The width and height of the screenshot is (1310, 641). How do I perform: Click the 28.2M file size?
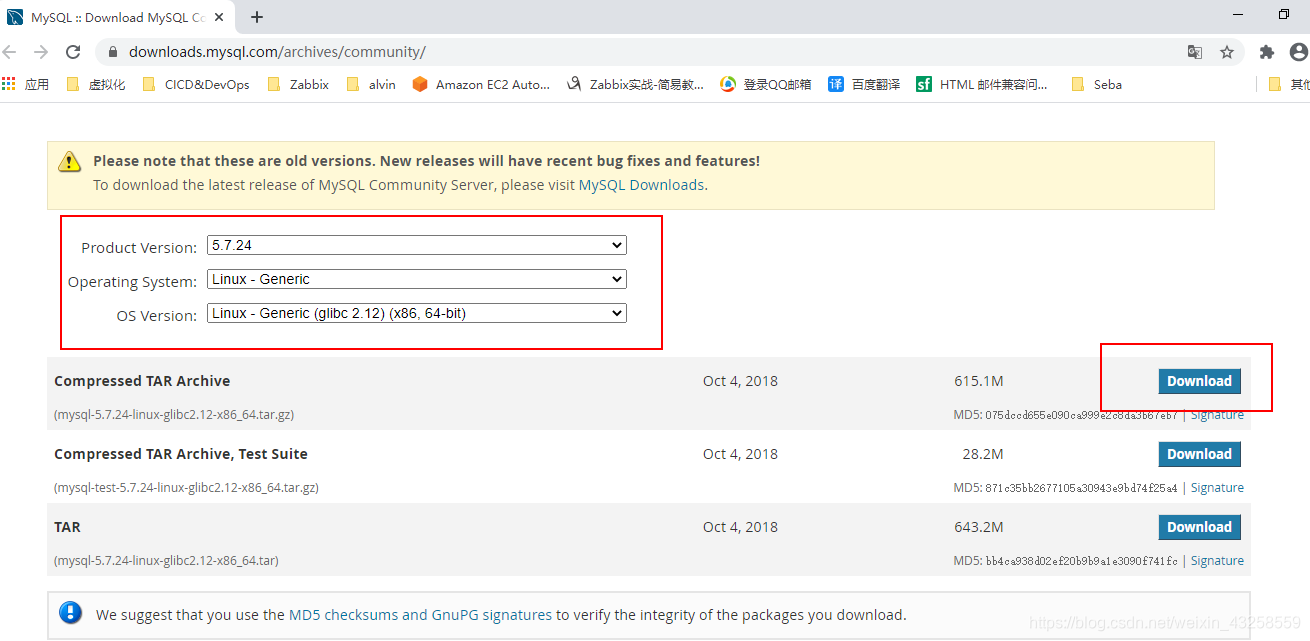click(x=983, y=454)
